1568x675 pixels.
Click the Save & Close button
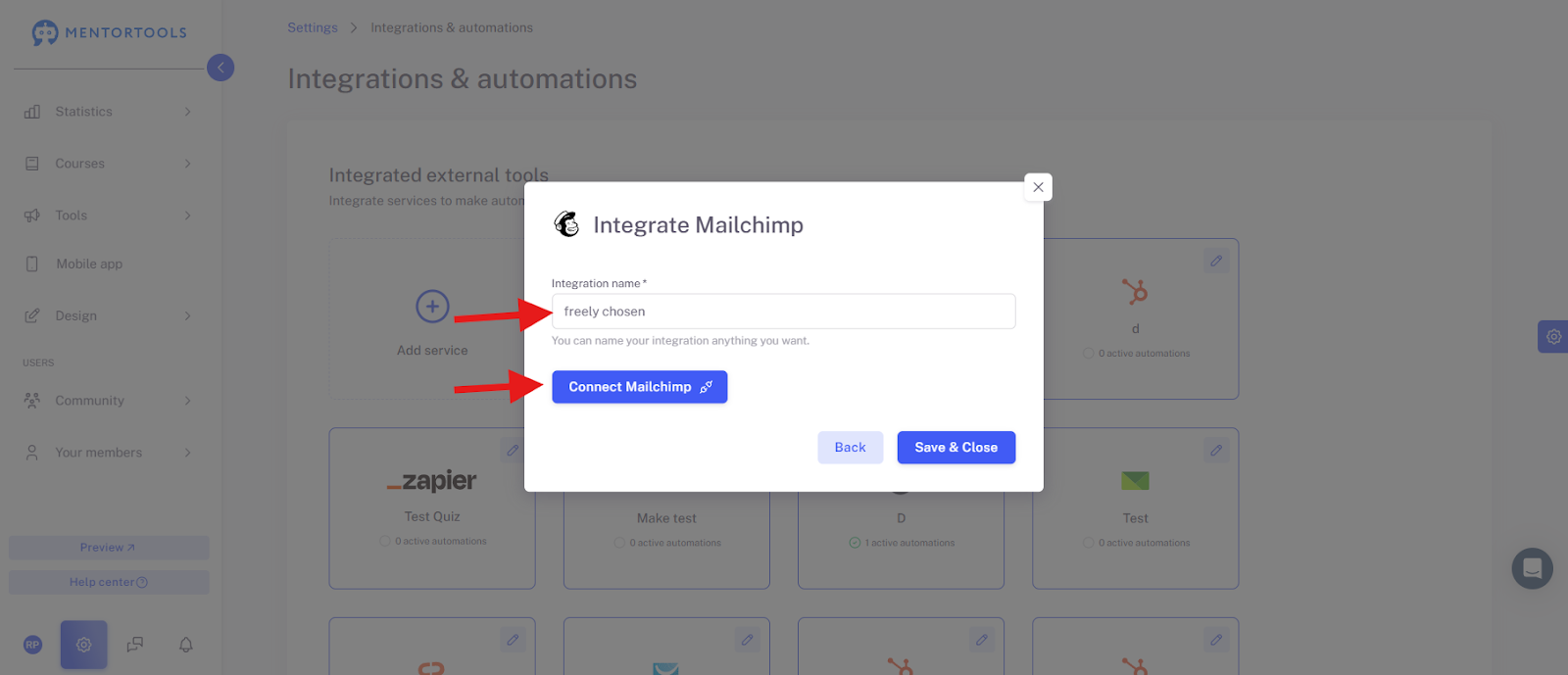(955, 448)
